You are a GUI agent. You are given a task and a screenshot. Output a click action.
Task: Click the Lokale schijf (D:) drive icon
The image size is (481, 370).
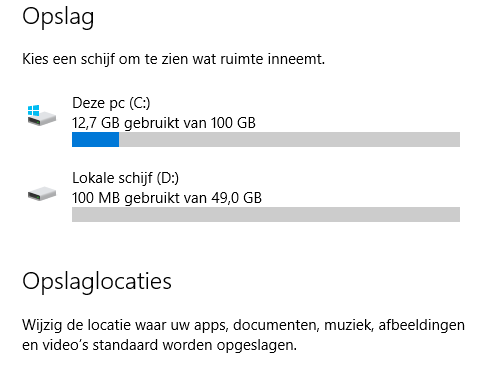tap(42, 194)
